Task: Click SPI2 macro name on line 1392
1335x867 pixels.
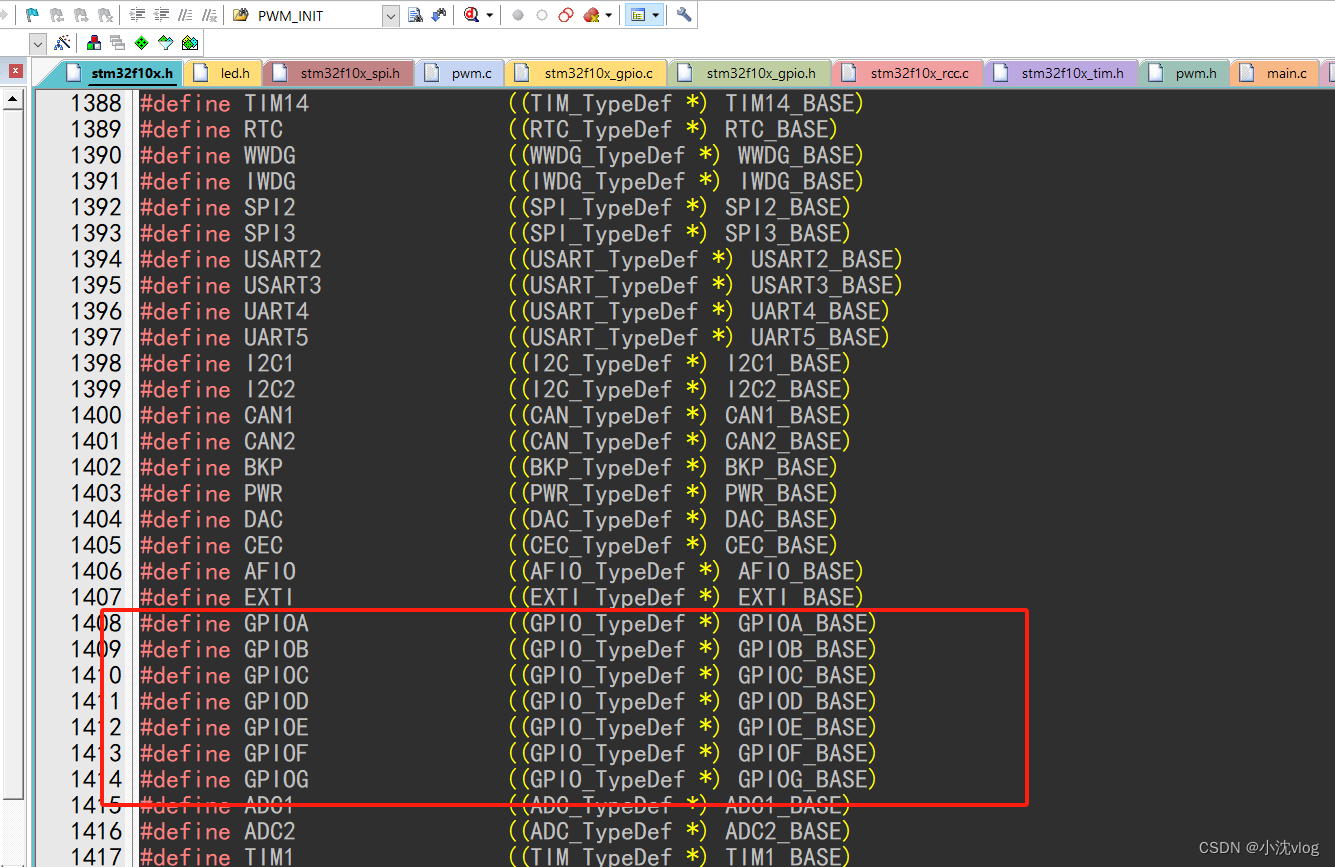Action: [269, 207]
